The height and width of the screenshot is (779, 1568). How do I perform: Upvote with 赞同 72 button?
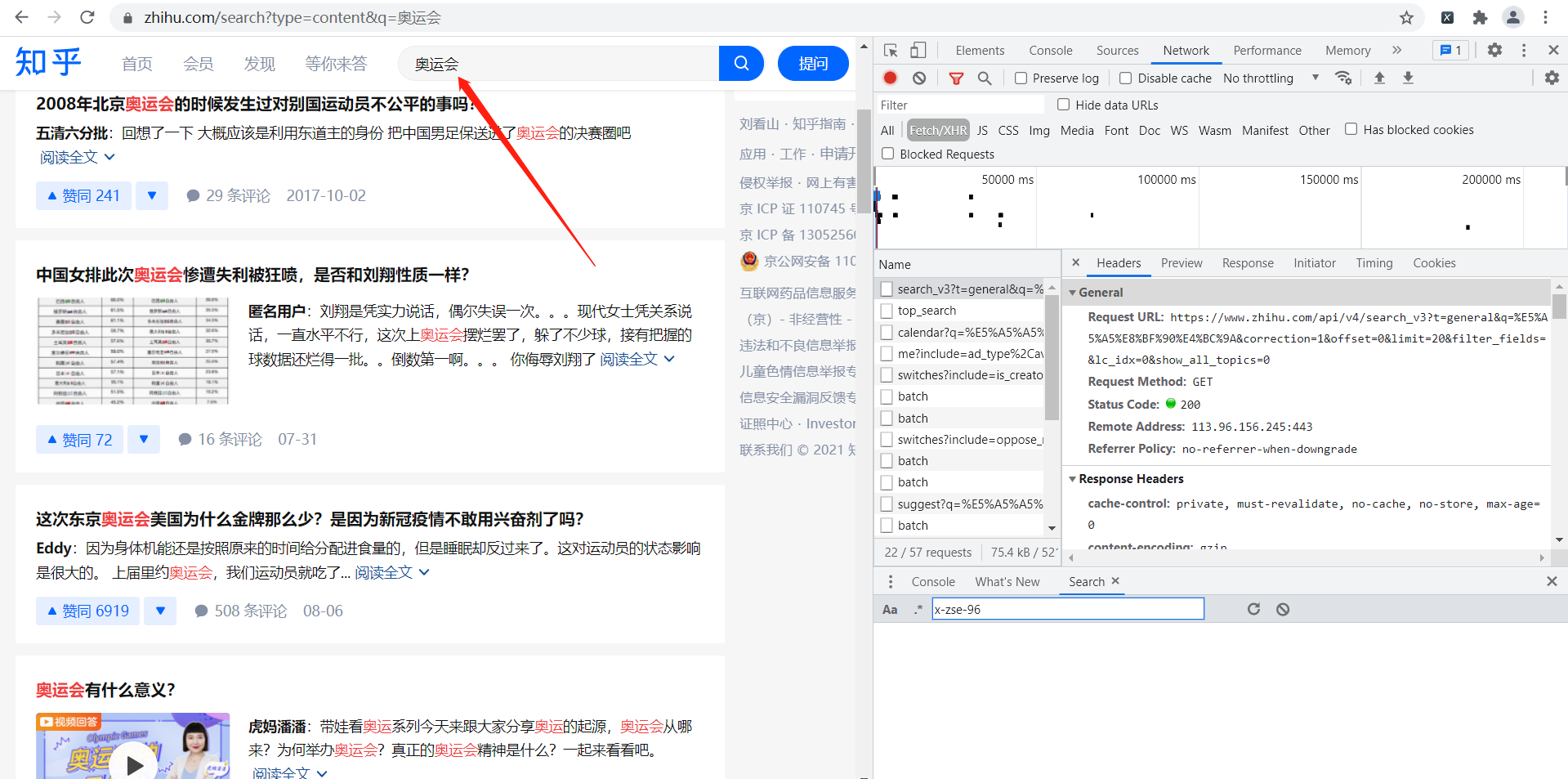pyautogui.click(x=79, y=440)
